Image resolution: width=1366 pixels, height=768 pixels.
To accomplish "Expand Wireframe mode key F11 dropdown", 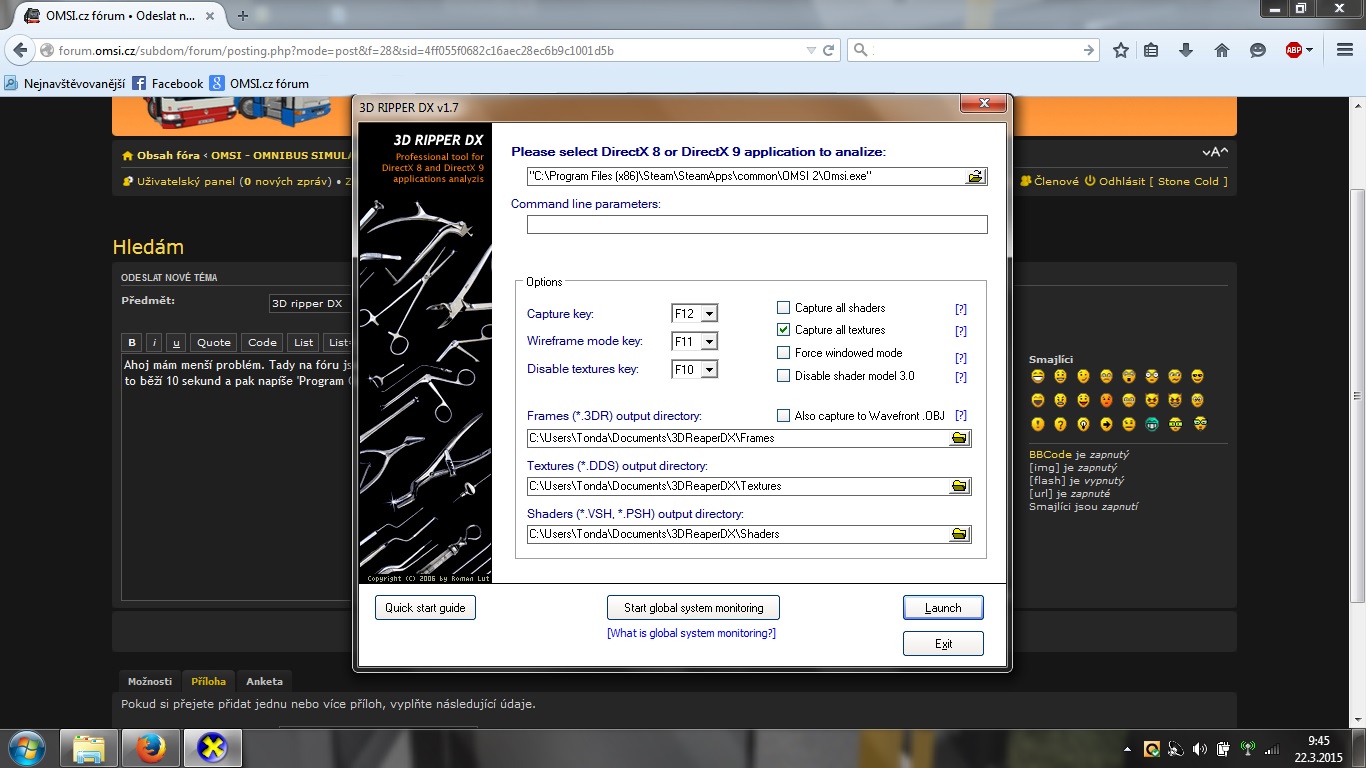I will pyautogui.click(x=709, y=342).
